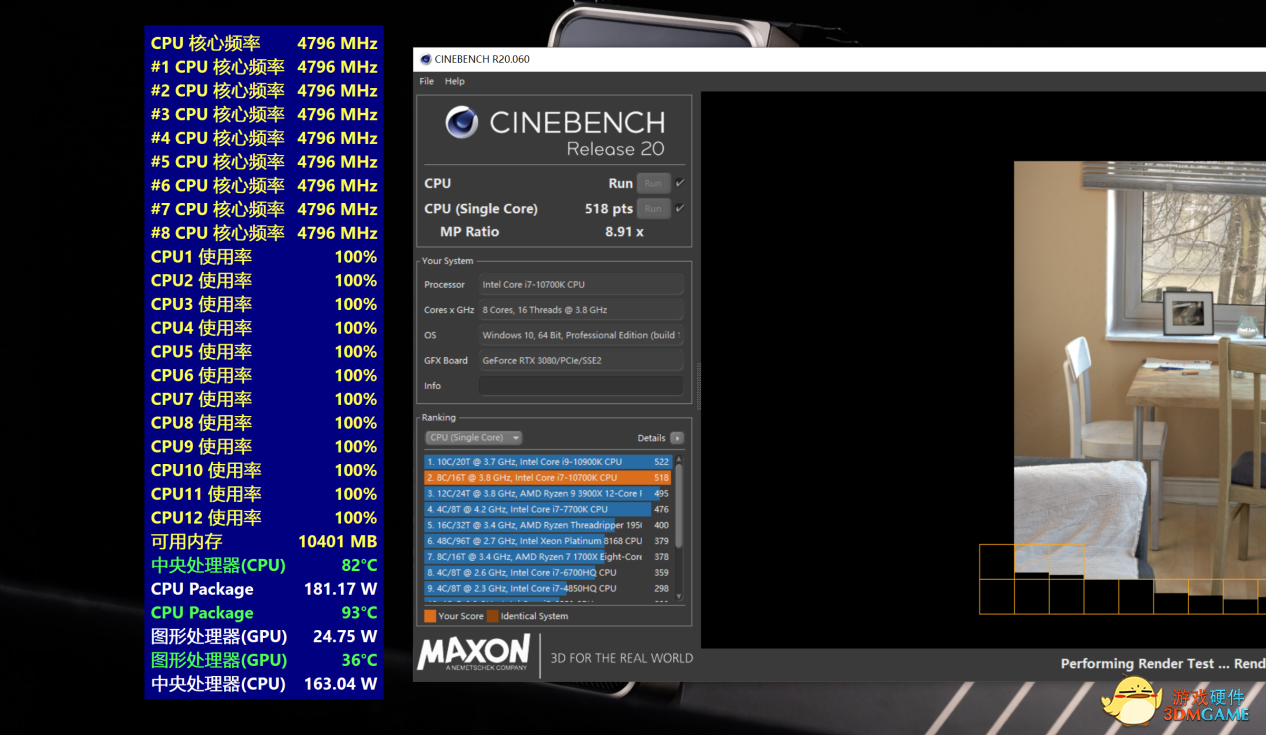Viewport: 1266px width, 735px height.
Task: Click the 518 pts single core score
Action: coord(609,209)
